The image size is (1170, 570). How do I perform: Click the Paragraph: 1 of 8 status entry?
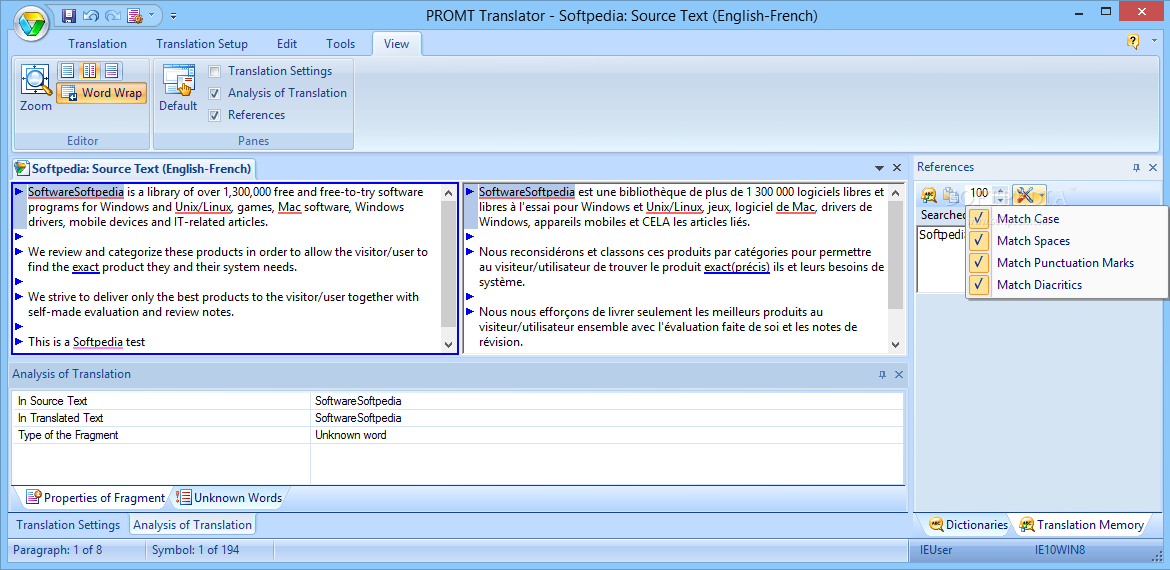click(57, 551)
